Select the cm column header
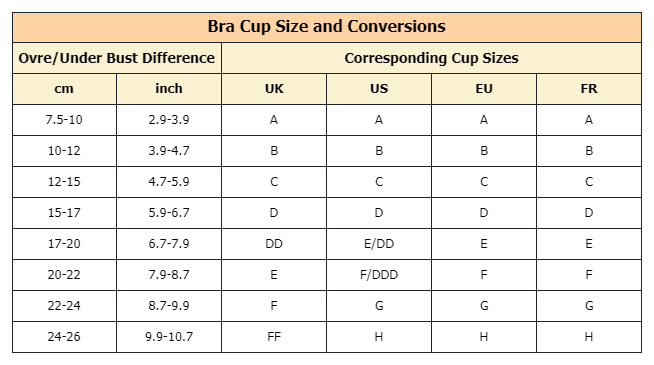This screenshot has width=654, height=365. click(64, 88)
